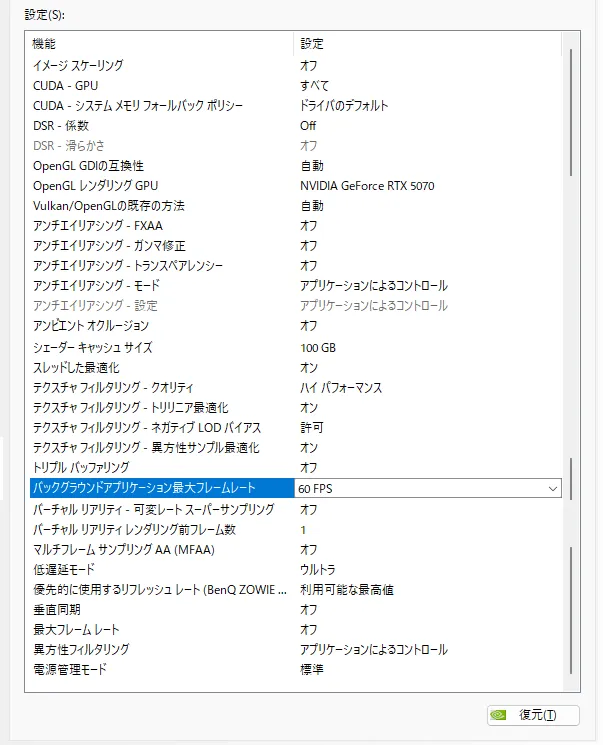Select the 垂直同期 row
The height and width of the screenshot is (745, 603).
(x=296, y=610)
